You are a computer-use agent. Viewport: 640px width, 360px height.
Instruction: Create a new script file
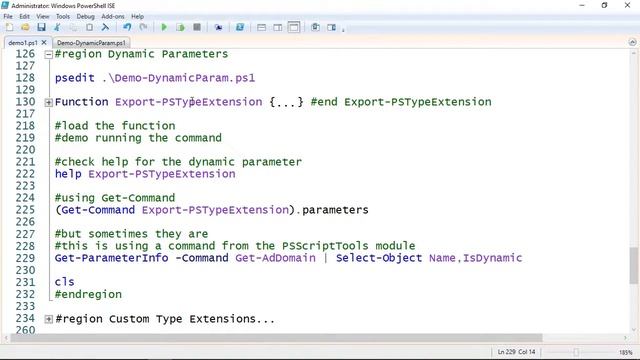9,27
